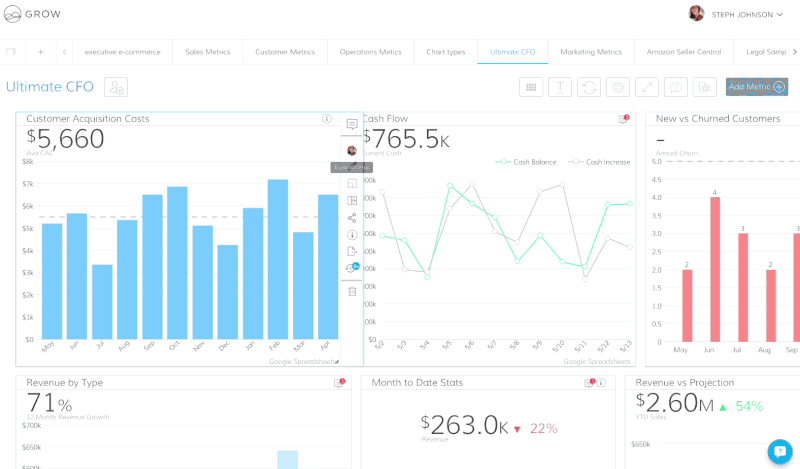Click the add user icon beside Ultimate CFO
Viewport: 800px width, 469px height.
116,87
